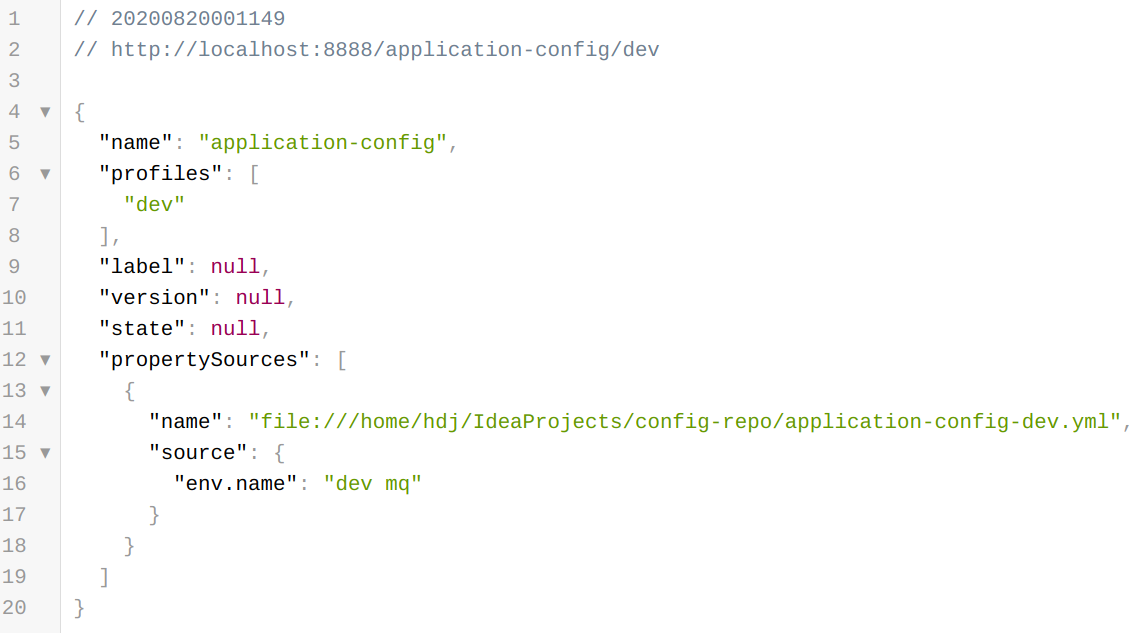Click the "source" key on line 15

click(198, 453)
